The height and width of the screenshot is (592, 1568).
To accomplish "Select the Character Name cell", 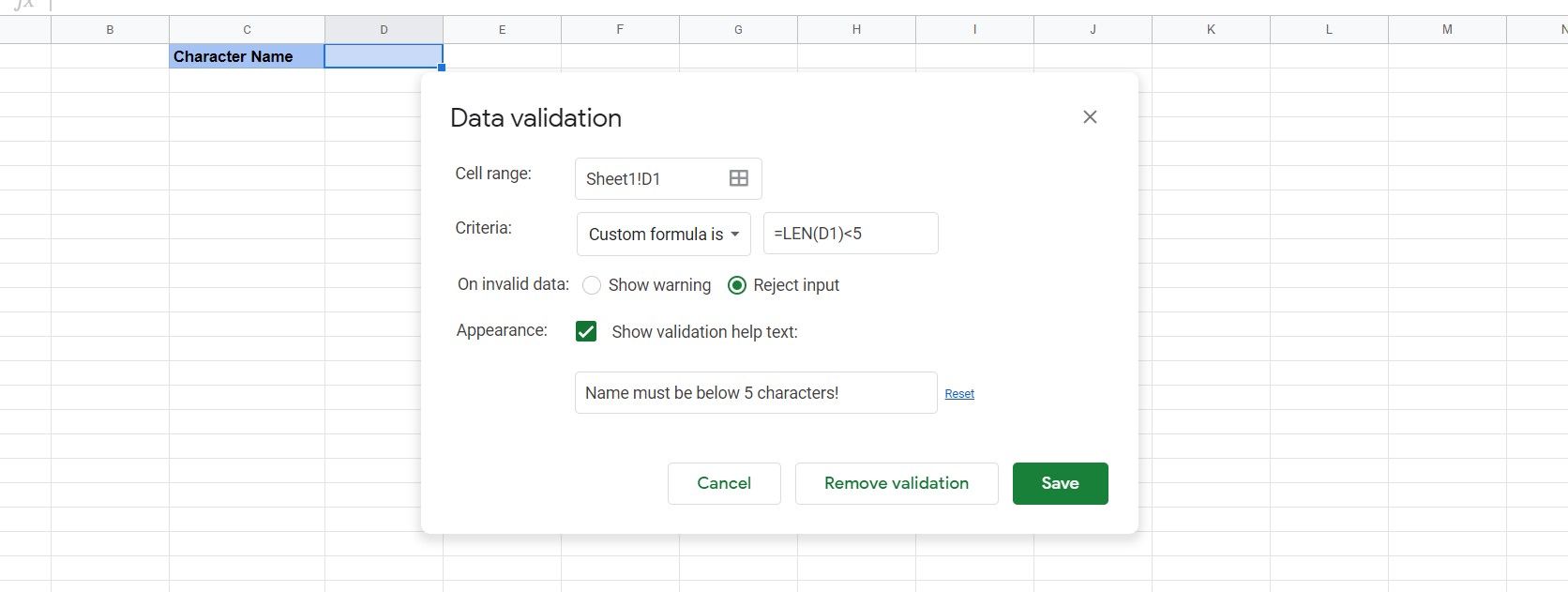I will point(247,56).
